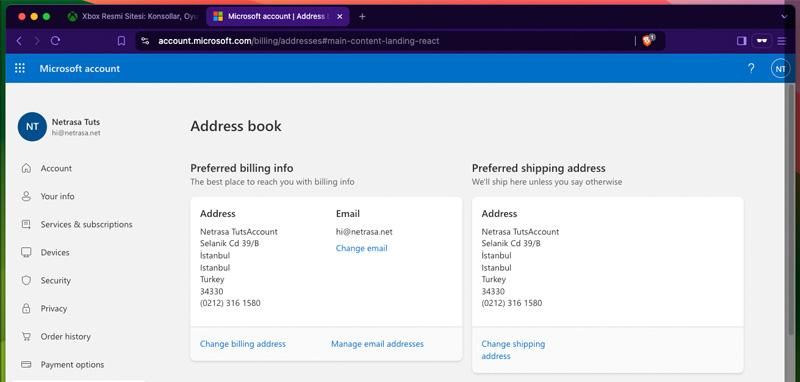800x382 pixels.
Task: Switch to the Xbox Resmi Sitesi tab
Action: (133, 16)
